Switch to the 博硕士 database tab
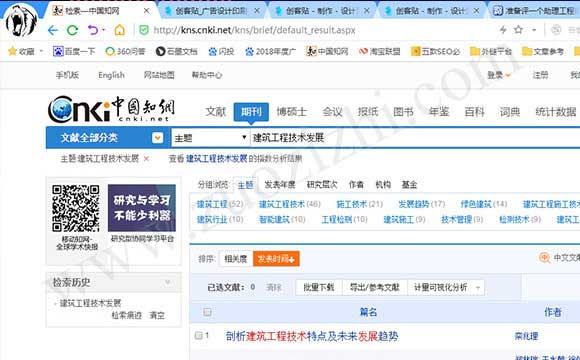This screenshot has width=580, height=360. tap(291, 112)
